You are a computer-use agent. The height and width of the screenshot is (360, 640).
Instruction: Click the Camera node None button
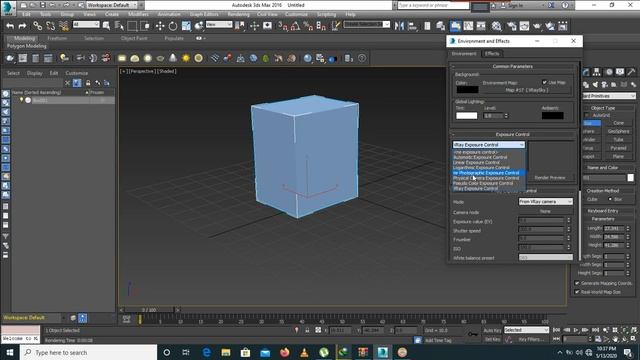click(x=545, y=211)
